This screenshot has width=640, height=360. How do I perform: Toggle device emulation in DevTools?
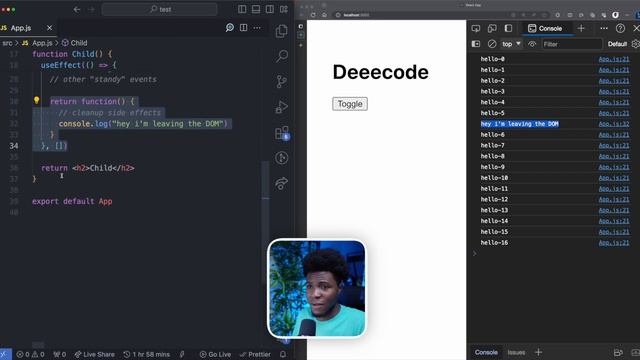point(492,28)
